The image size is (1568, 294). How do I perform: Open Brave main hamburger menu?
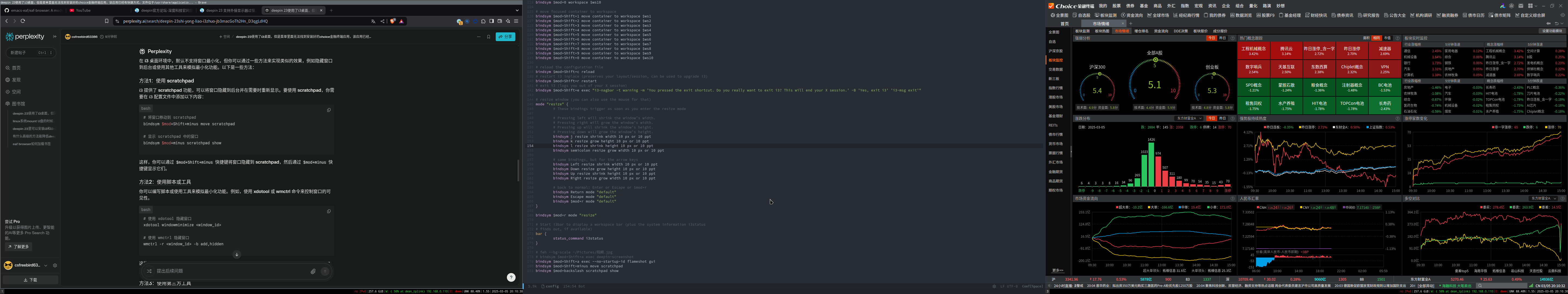[516, 21]
